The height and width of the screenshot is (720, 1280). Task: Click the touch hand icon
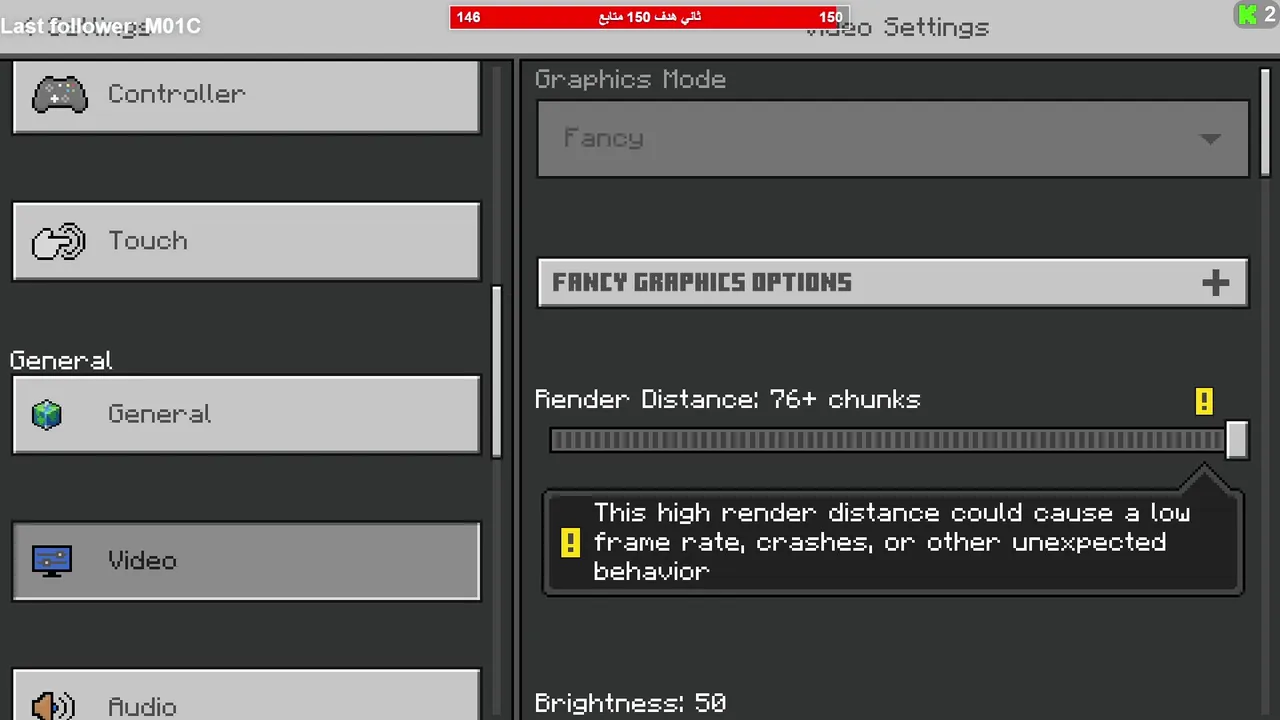pyautogui.click(x=58, y=242)
